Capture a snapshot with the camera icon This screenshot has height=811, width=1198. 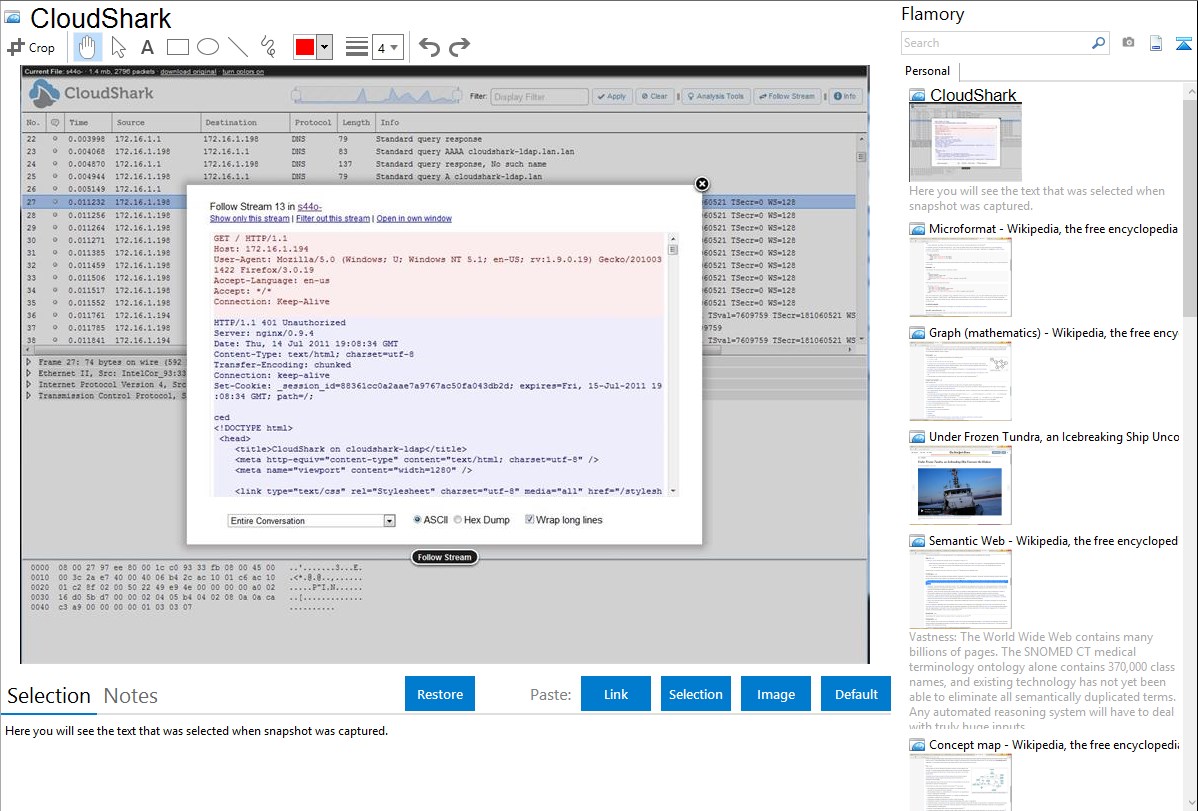1128,43
